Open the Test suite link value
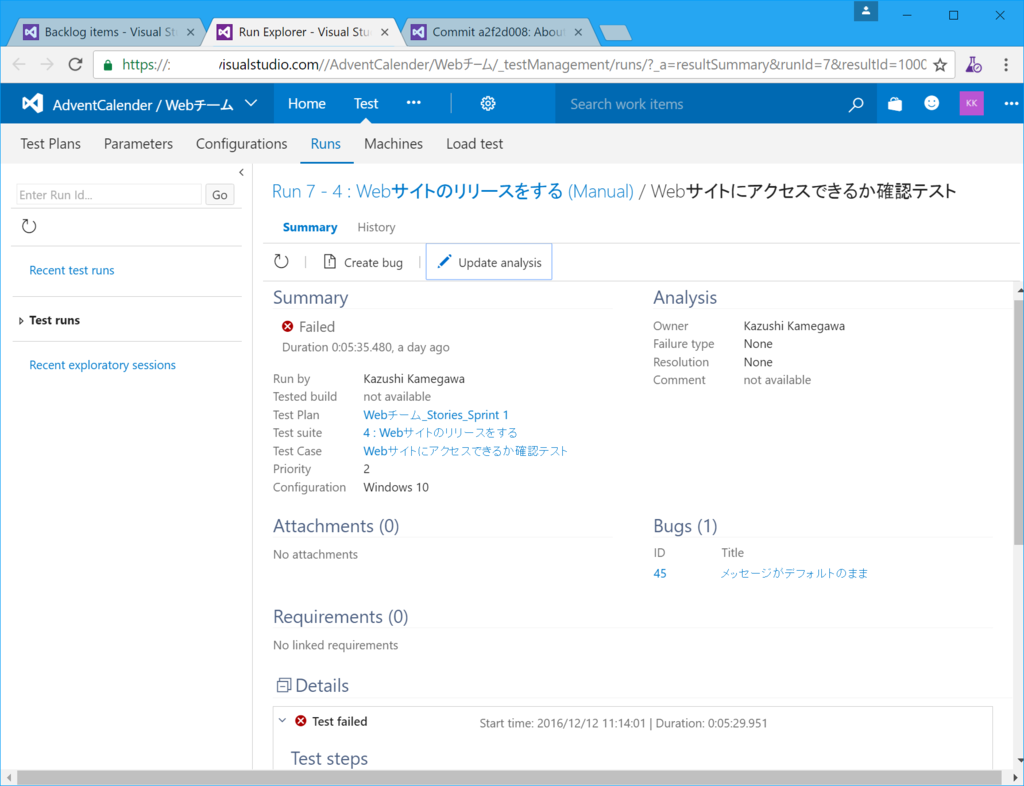Screen dimensions: 1024x786 pos(440,433)
